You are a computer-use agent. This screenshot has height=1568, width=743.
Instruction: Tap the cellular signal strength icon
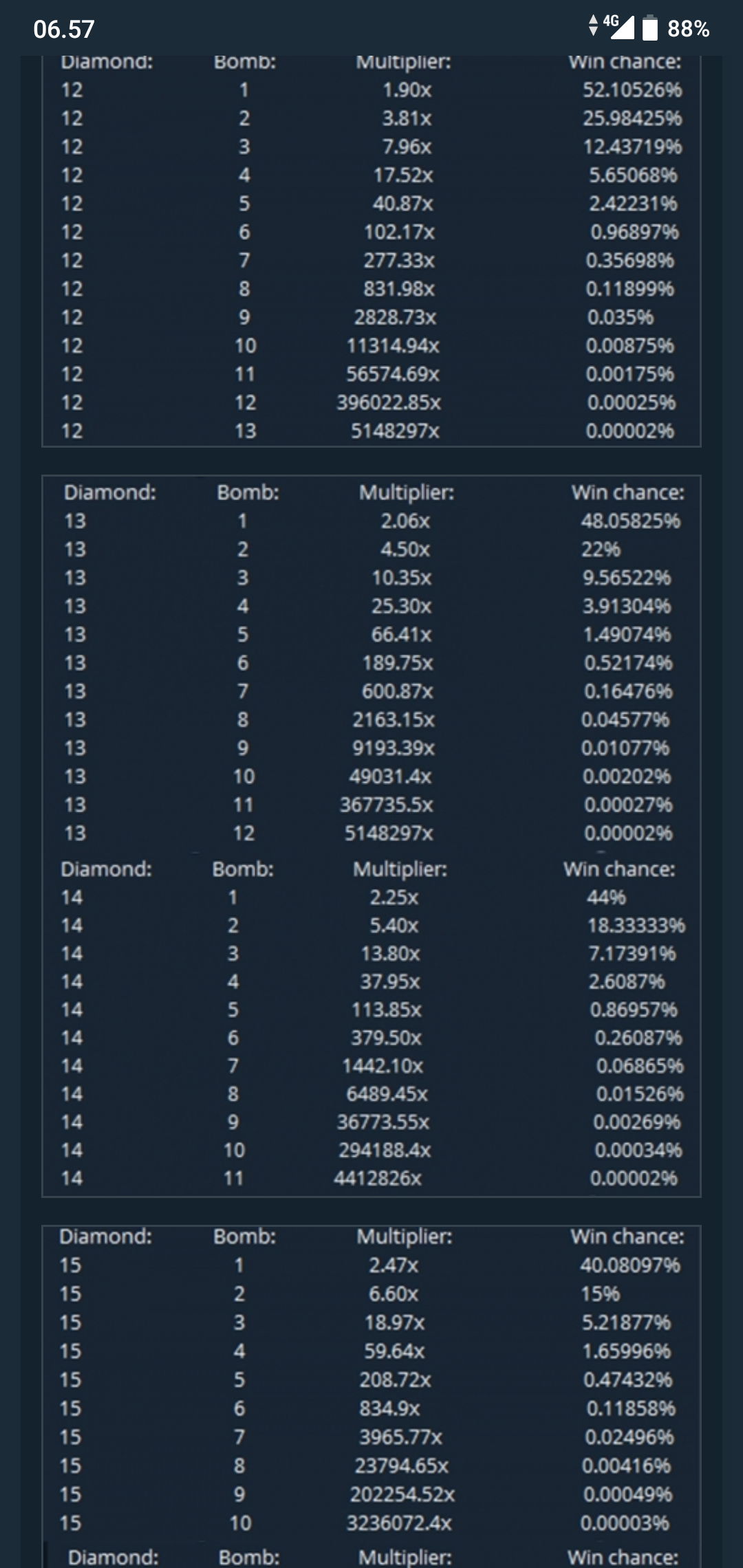point(623,28)
